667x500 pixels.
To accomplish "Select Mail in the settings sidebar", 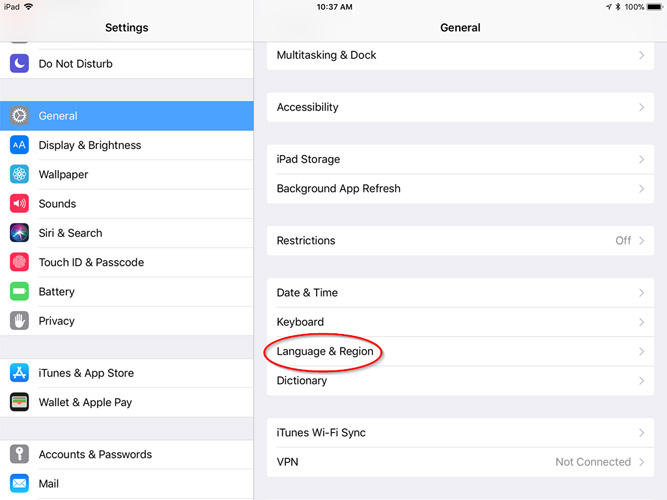I will [x=127, y=484].
